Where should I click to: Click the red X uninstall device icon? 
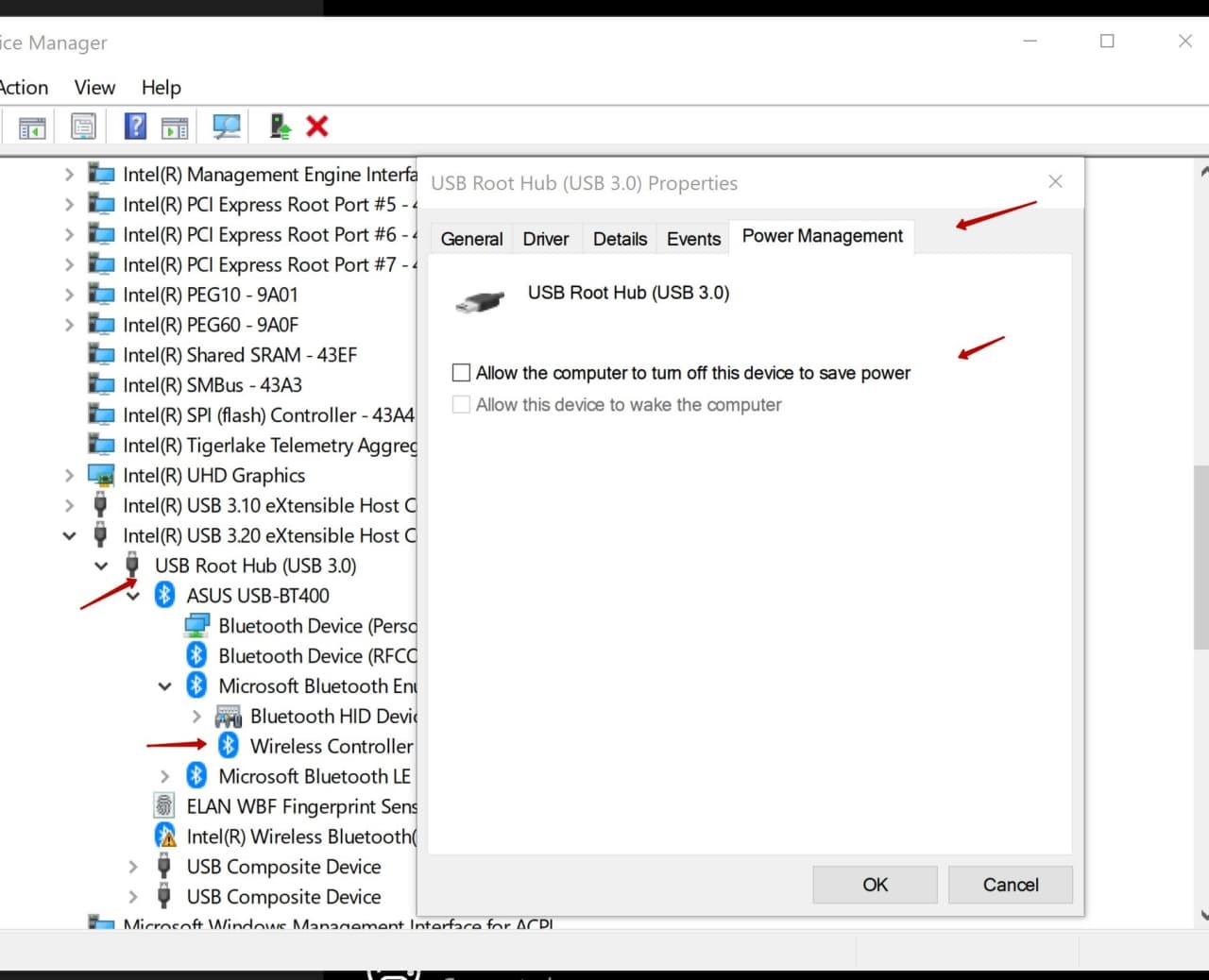point(317,127)
